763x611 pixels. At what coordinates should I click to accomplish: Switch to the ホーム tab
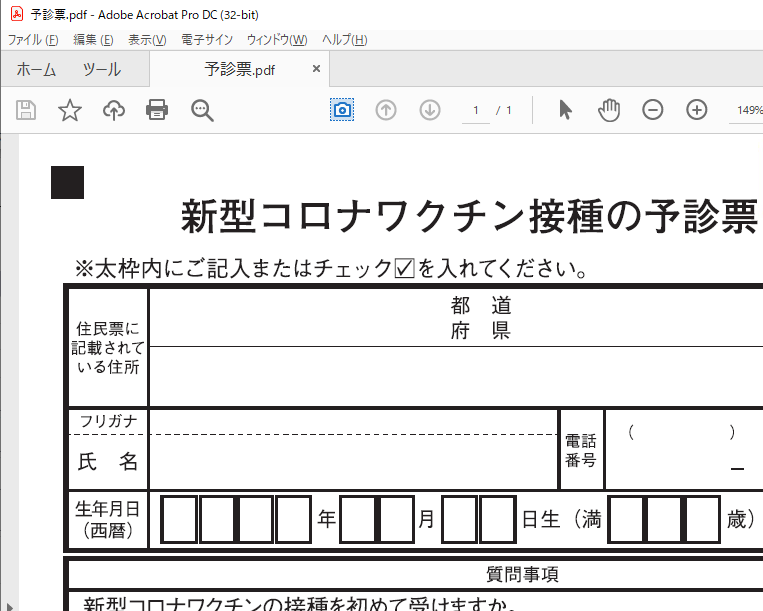(x=36, y=70)
